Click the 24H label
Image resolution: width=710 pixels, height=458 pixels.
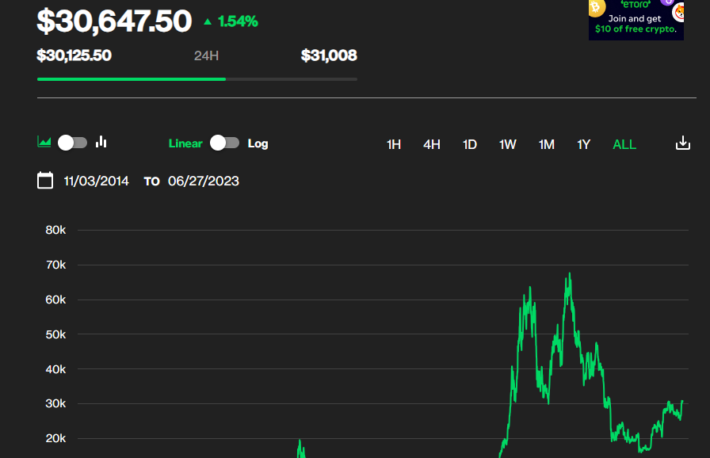[x=206, y=56]
